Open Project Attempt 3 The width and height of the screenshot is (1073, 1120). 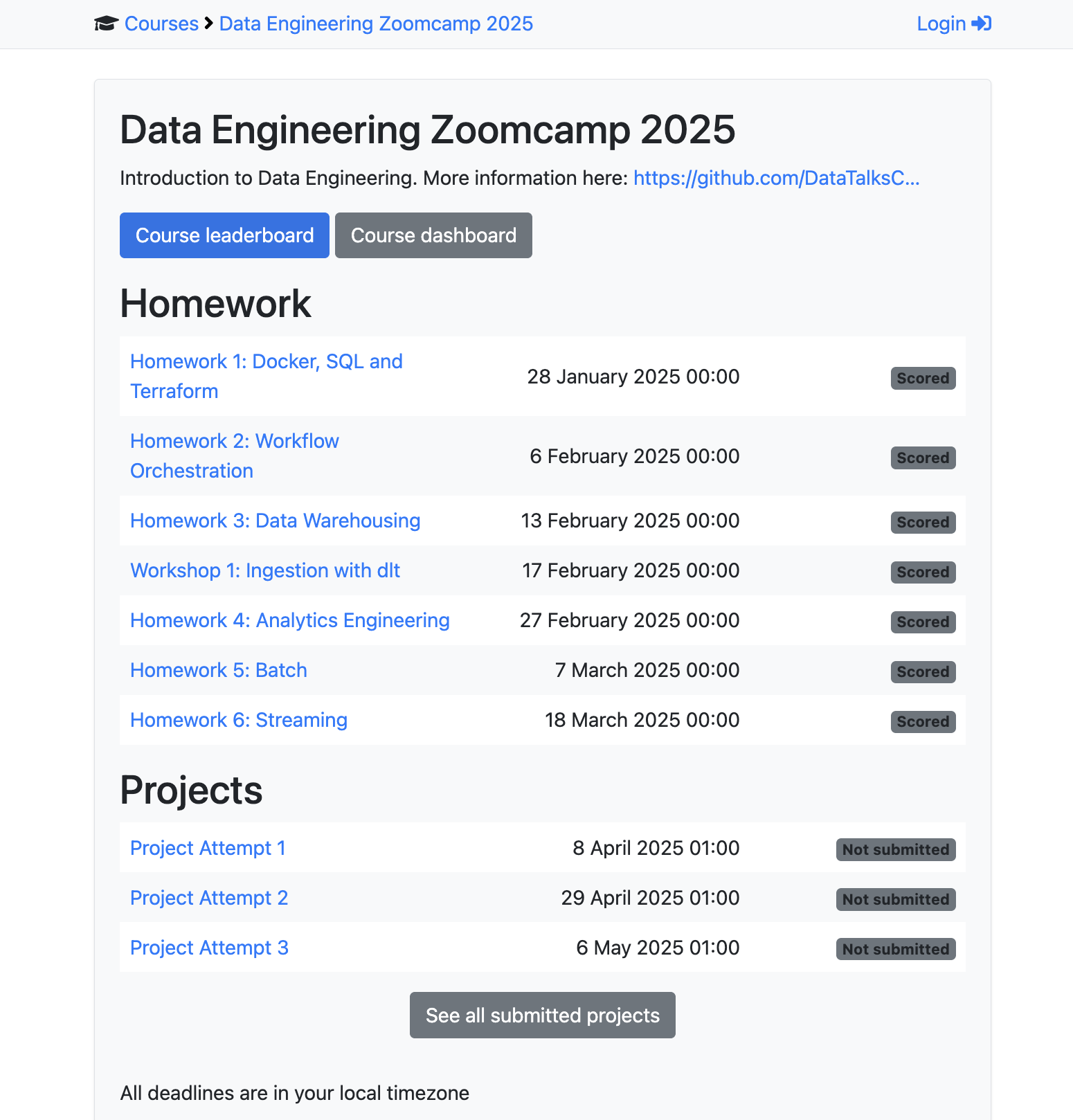[x=209, y=948]
